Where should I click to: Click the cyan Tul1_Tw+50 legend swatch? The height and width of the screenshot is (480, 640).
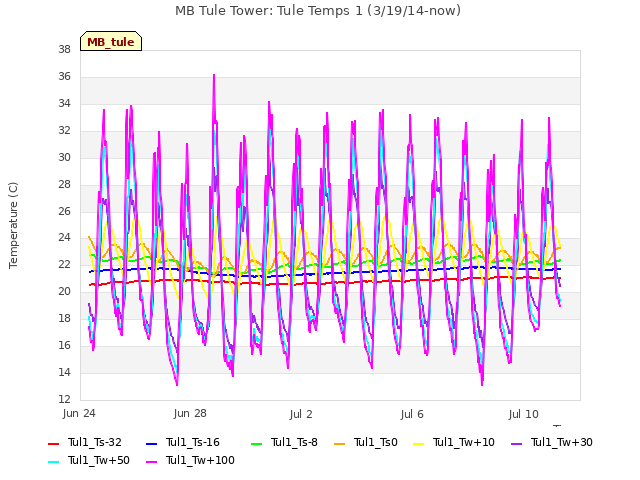point(53,462)
